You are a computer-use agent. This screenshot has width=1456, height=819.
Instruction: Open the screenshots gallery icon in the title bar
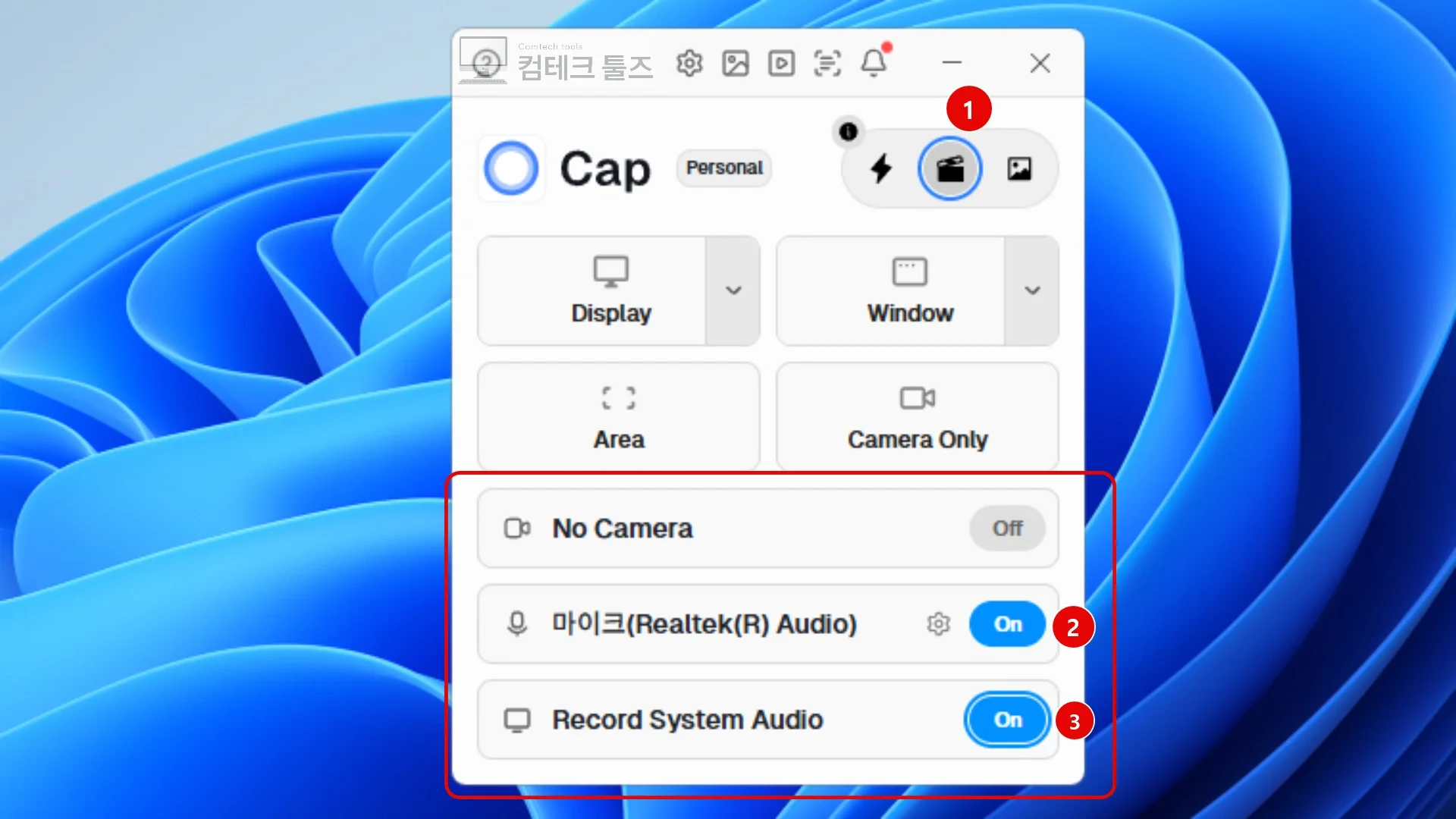coord(736,63)
